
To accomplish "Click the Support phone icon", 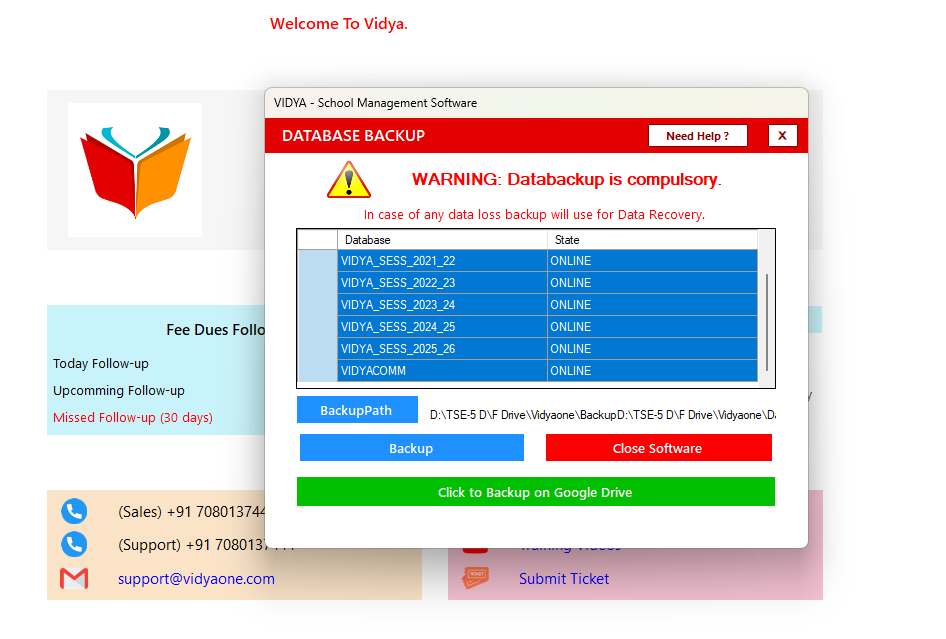I will (74, 545).
